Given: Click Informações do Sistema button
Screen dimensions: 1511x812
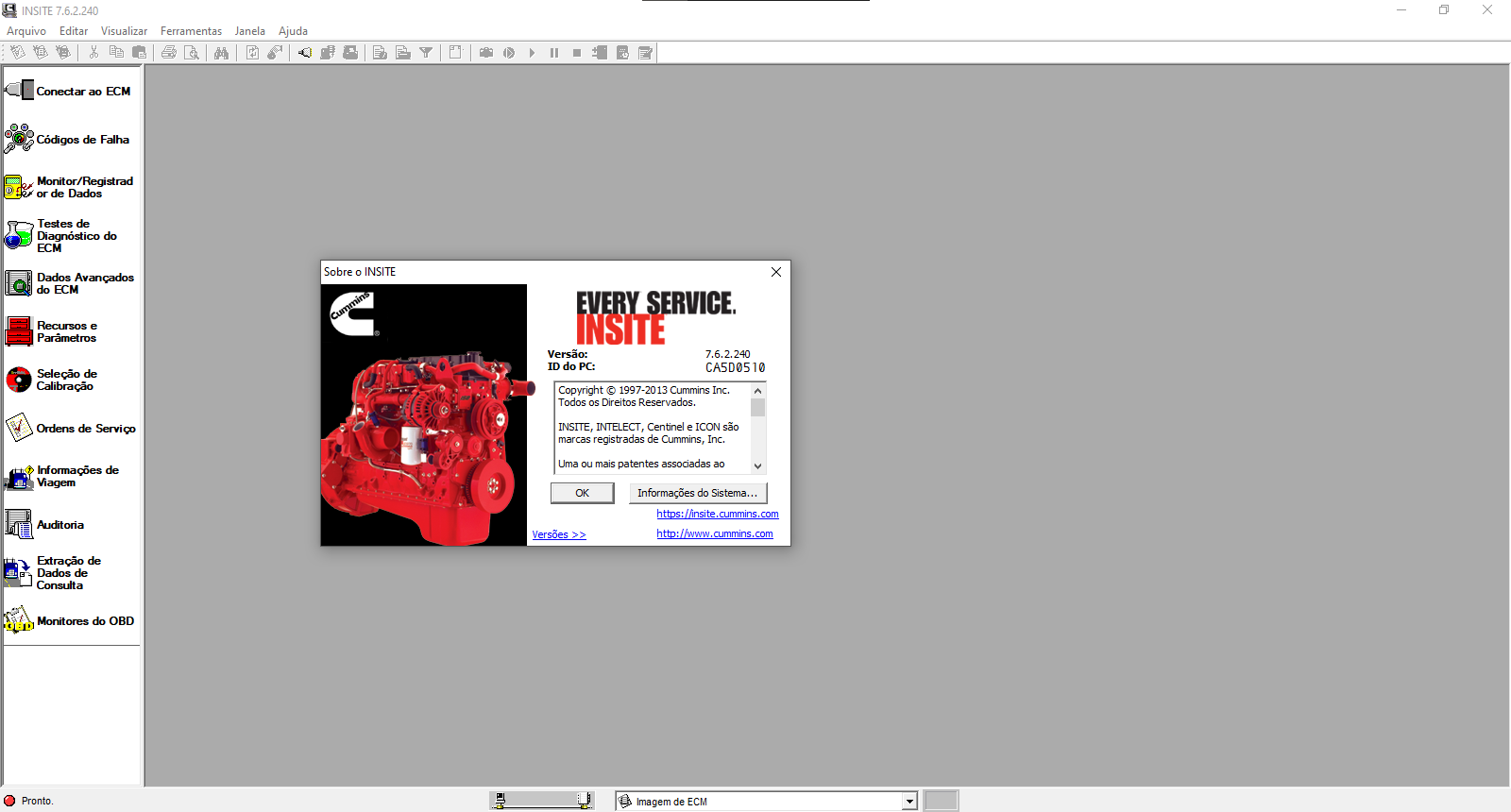Looking at the screenshot, I should (x=697, y=493).
